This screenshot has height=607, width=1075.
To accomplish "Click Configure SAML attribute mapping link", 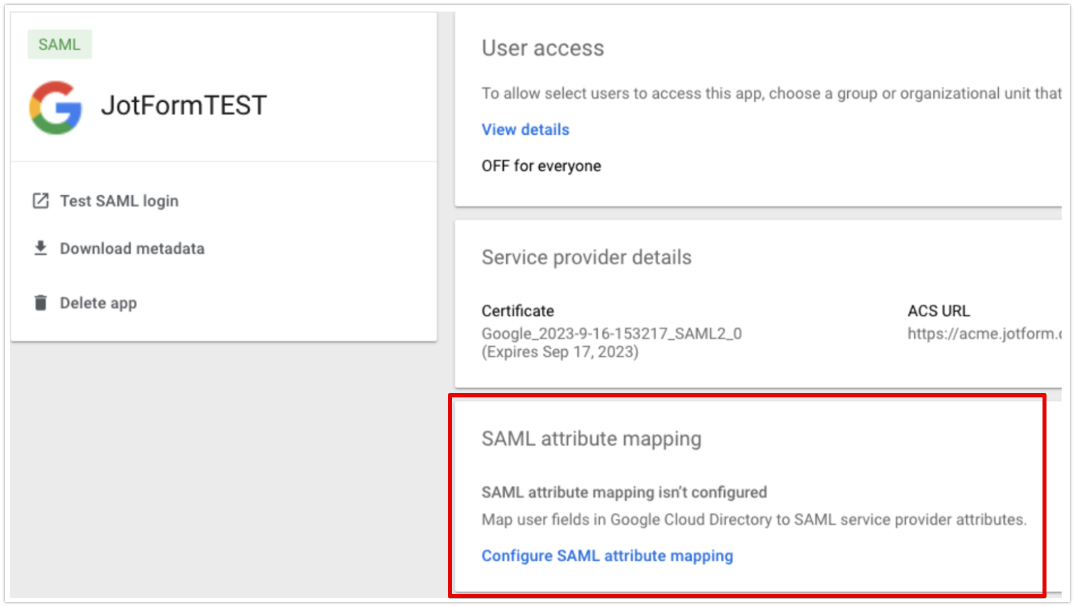I will pyautogui.click(x=607, y=556).
